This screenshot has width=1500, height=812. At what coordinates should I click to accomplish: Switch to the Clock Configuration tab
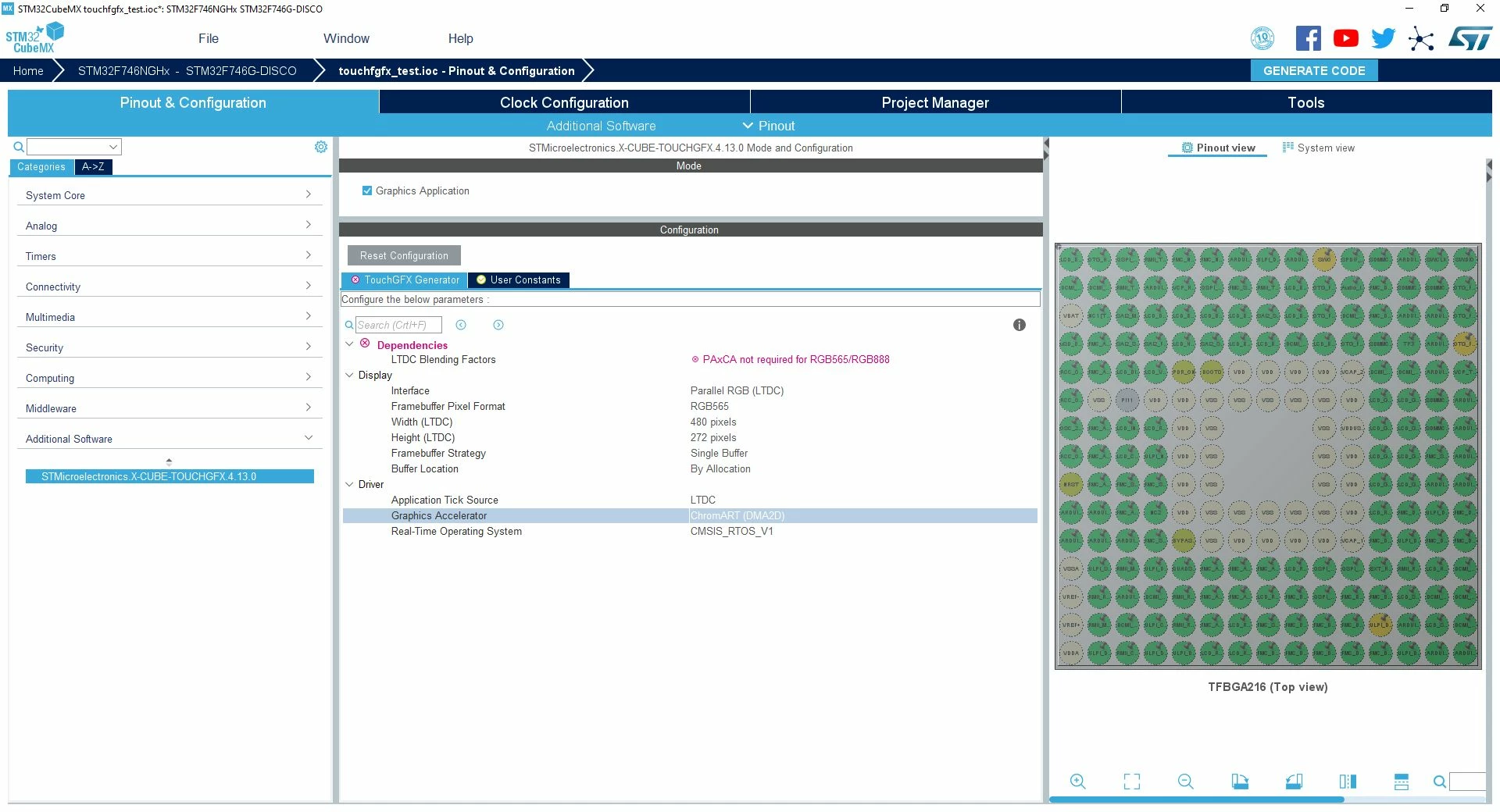[564, 102]
